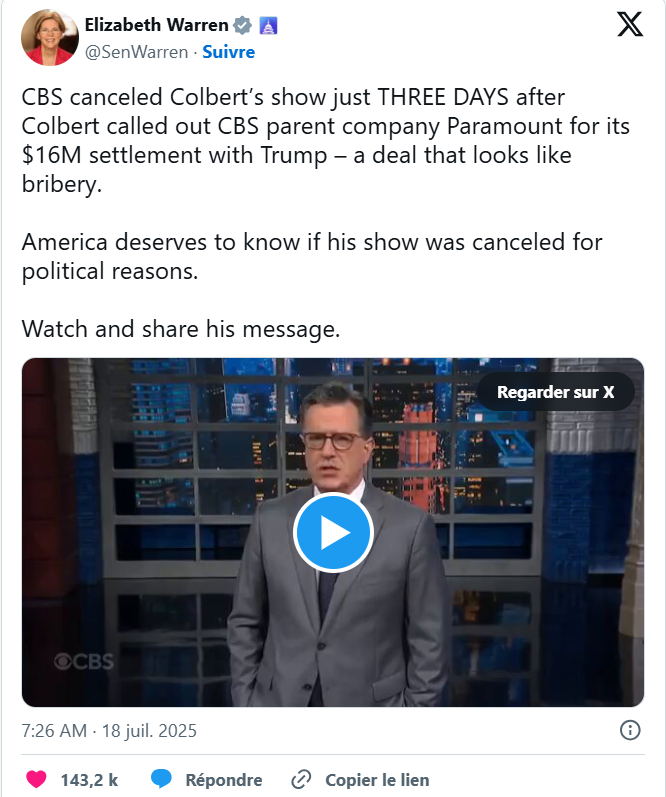Play the Colbert video
The height and width of the screenshot is (797, 666).
click(333, 533)
